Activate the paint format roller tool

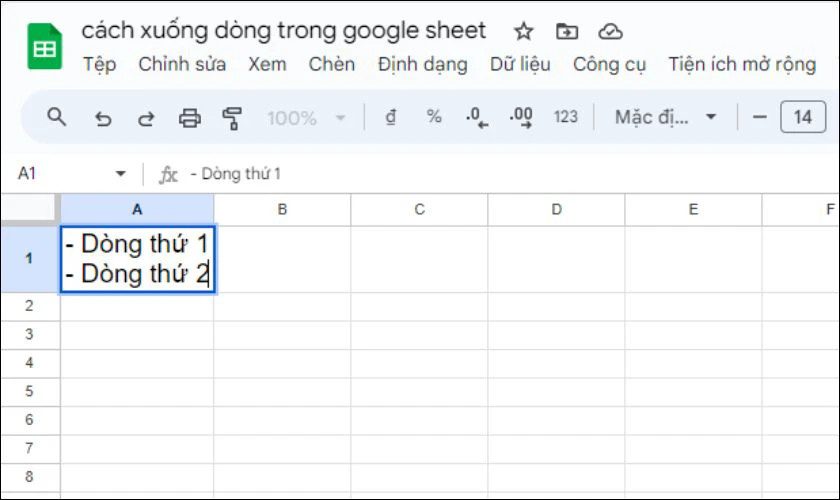(x=233, y=118)
